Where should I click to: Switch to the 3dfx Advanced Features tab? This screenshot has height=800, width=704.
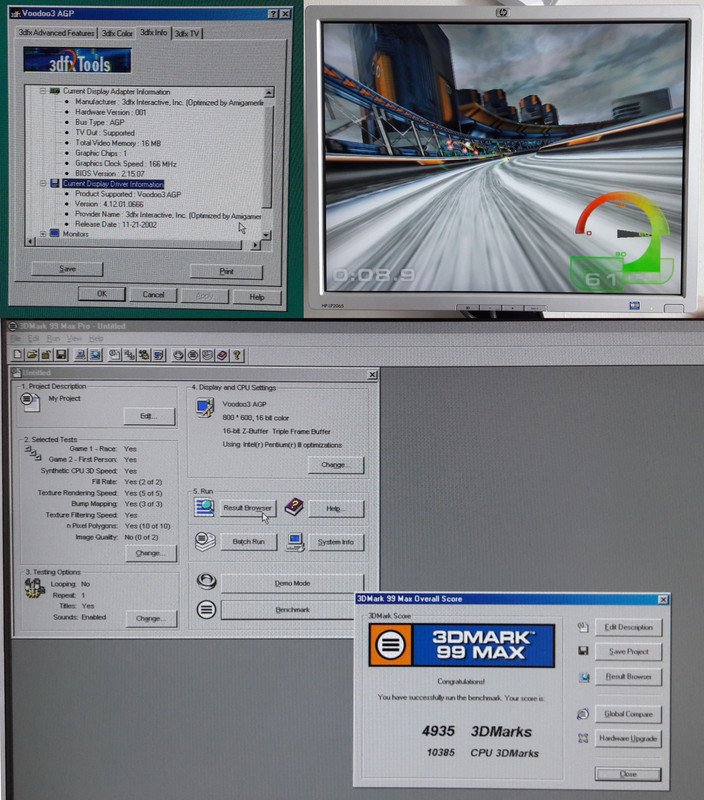click(x=56, y=33)
